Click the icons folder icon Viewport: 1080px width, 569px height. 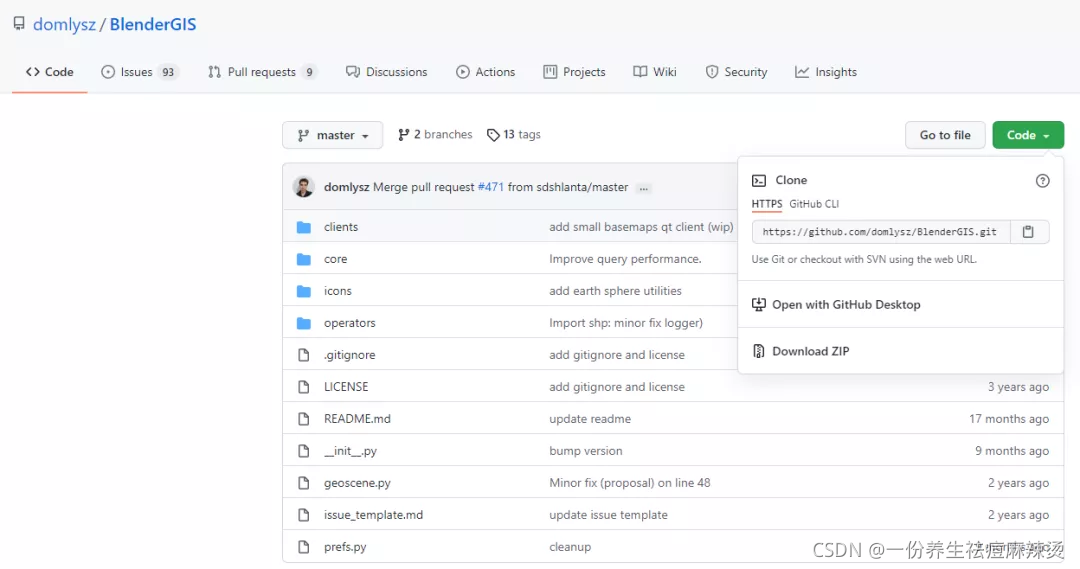pyautogui.click(x=304, y=291)
